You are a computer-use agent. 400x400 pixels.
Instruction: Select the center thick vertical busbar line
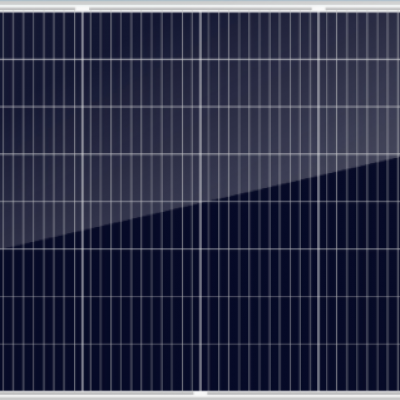point(200,201)
